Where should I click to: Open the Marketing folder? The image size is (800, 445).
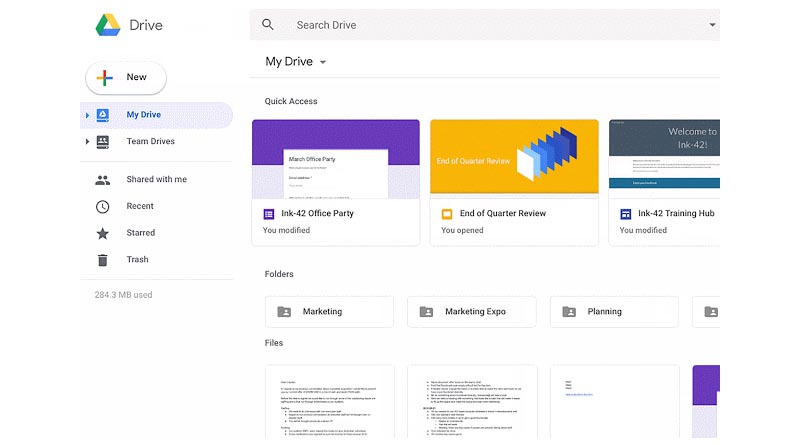(329, 312)
